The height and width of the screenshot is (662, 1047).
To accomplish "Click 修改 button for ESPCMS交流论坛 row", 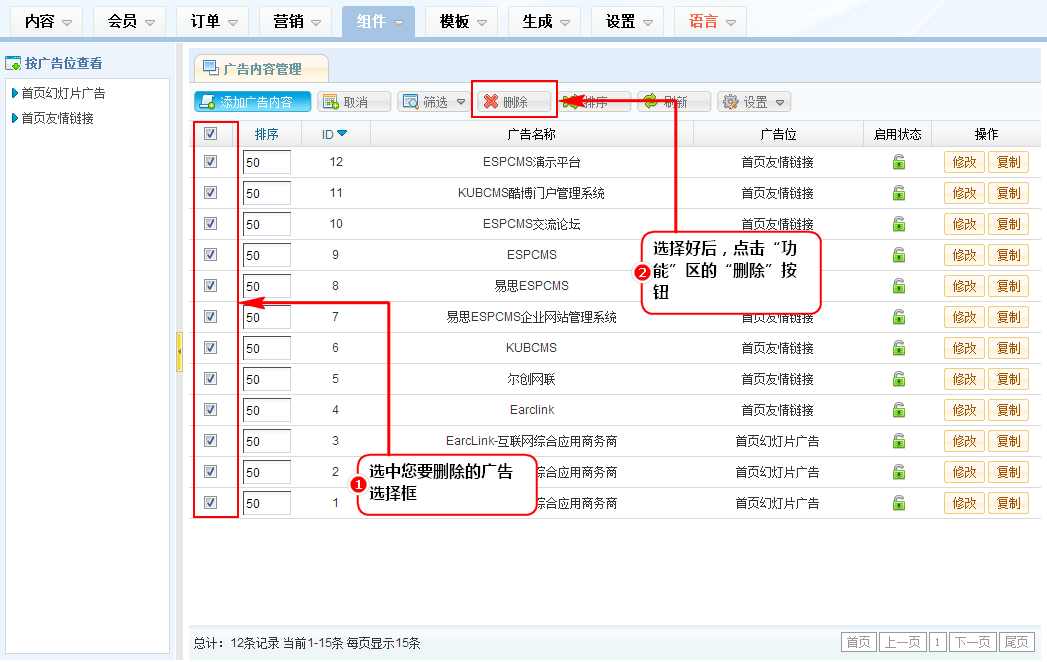I will (964, 224).
